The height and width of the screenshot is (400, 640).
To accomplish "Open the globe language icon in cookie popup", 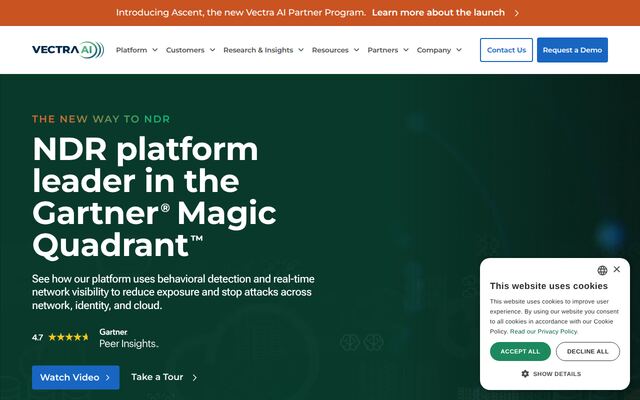I will tap(602, 270).
